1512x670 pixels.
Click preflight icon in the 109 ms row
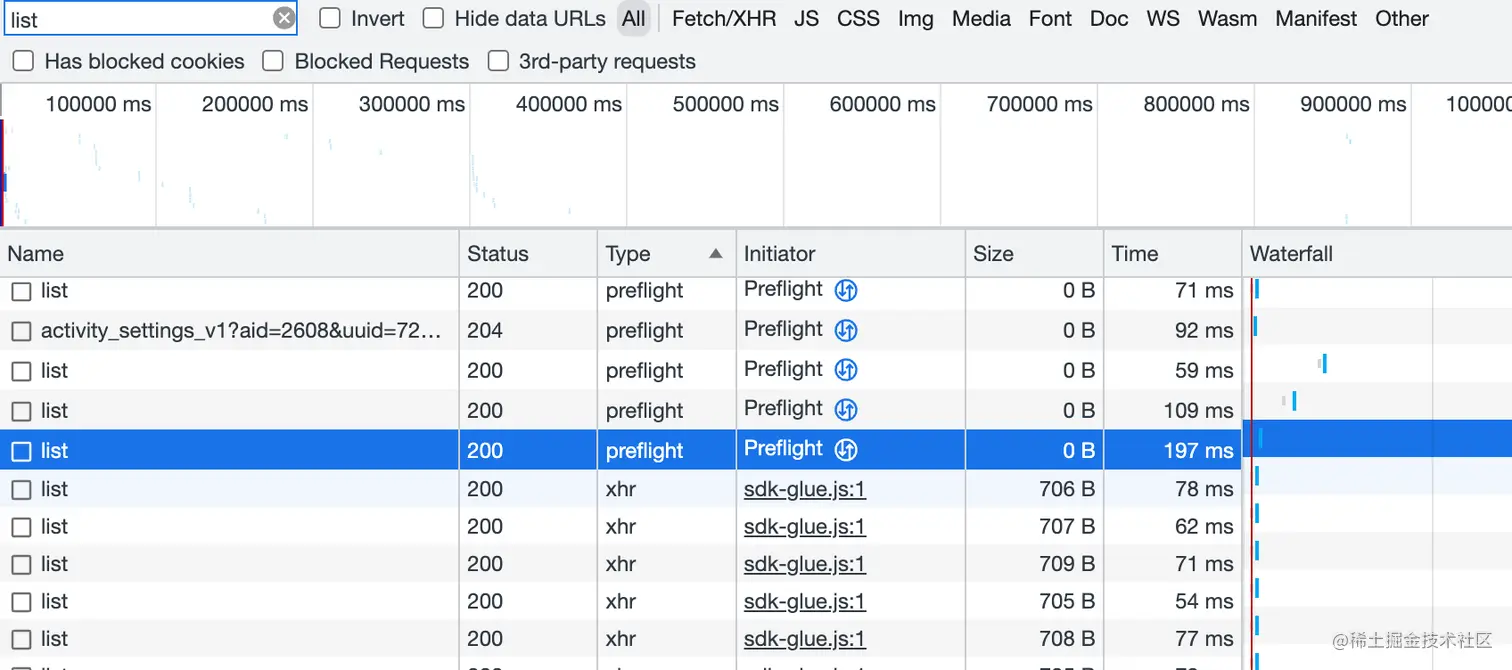[x=846, y=410]
